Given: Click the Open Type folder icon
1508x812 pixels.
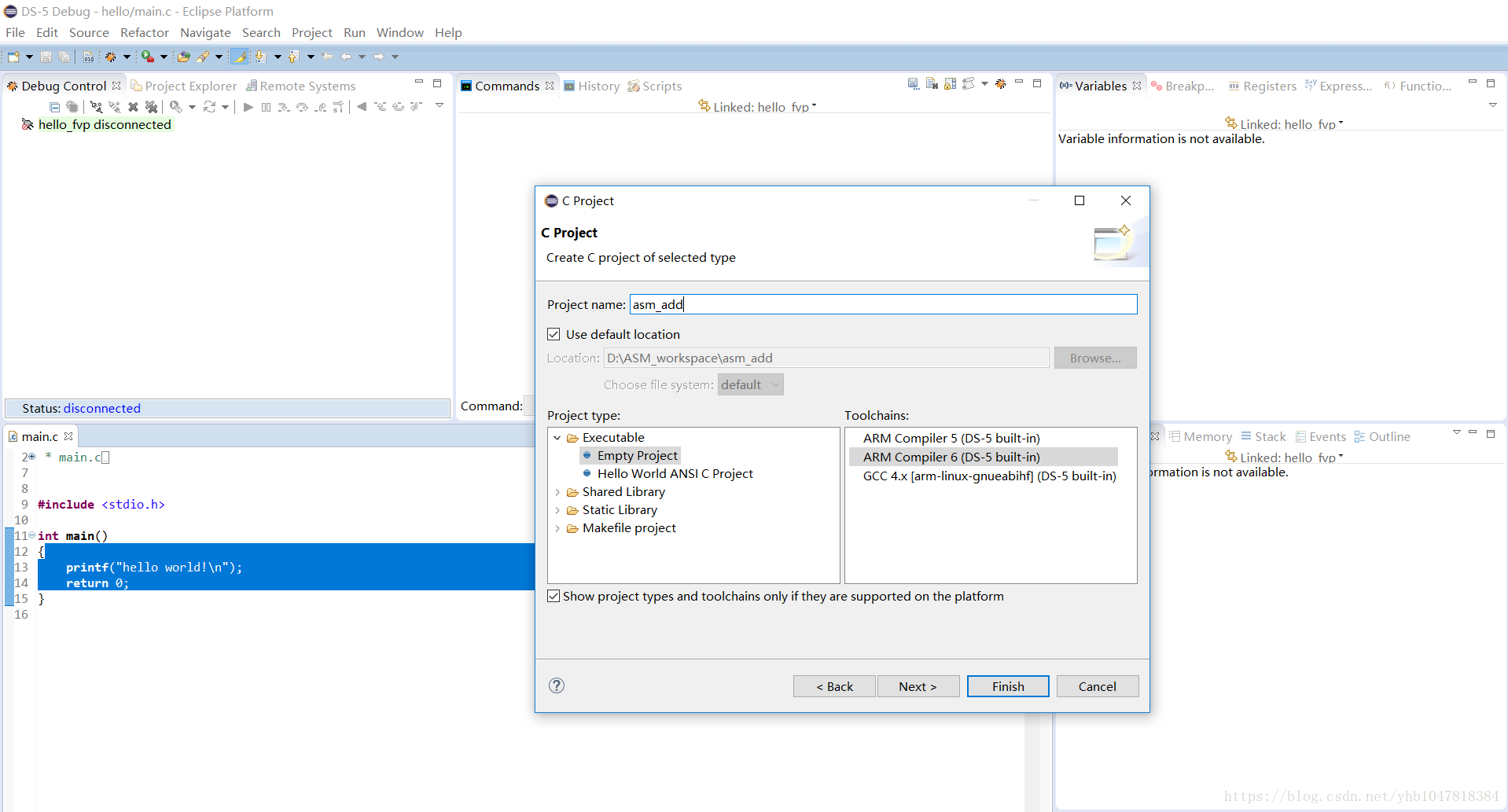Looking at the screenshot, I should tap(183, 57).
